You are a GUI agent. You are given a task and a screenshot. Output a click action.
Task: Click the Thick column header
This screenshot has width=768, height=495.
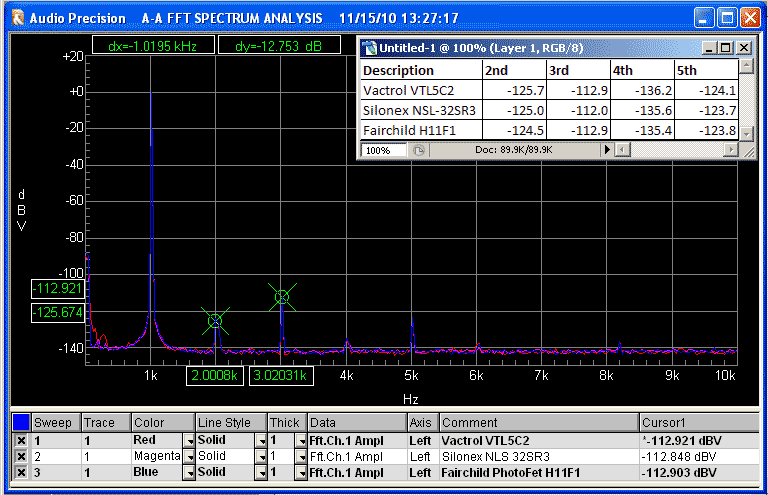click(288, 423)
